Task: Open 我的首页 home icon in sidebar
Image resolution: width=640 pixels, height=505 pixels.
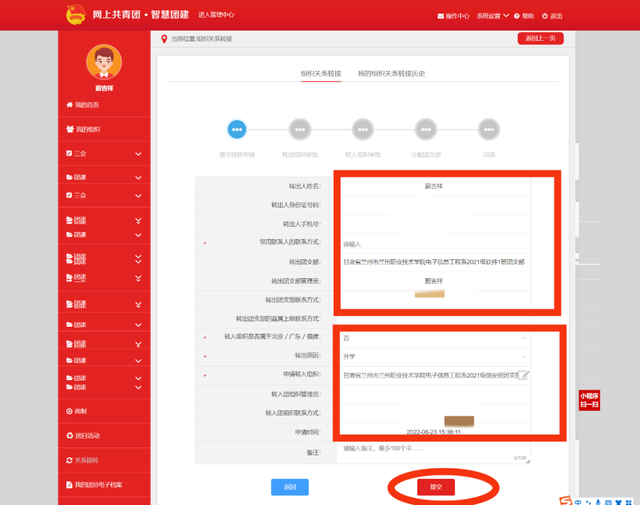Action: point(69,105)
